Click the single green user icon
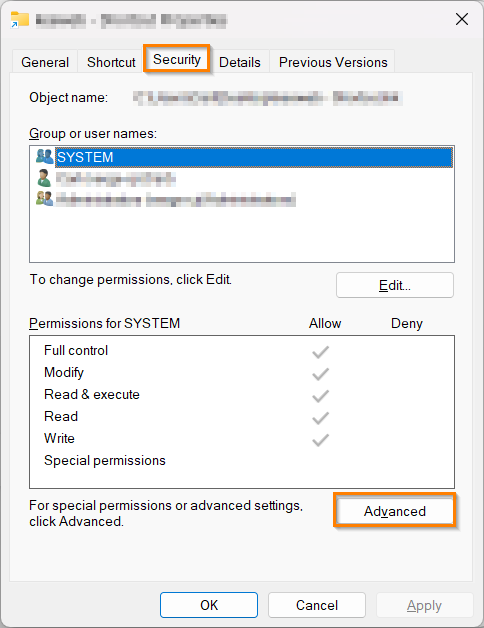 pos(44,178)
